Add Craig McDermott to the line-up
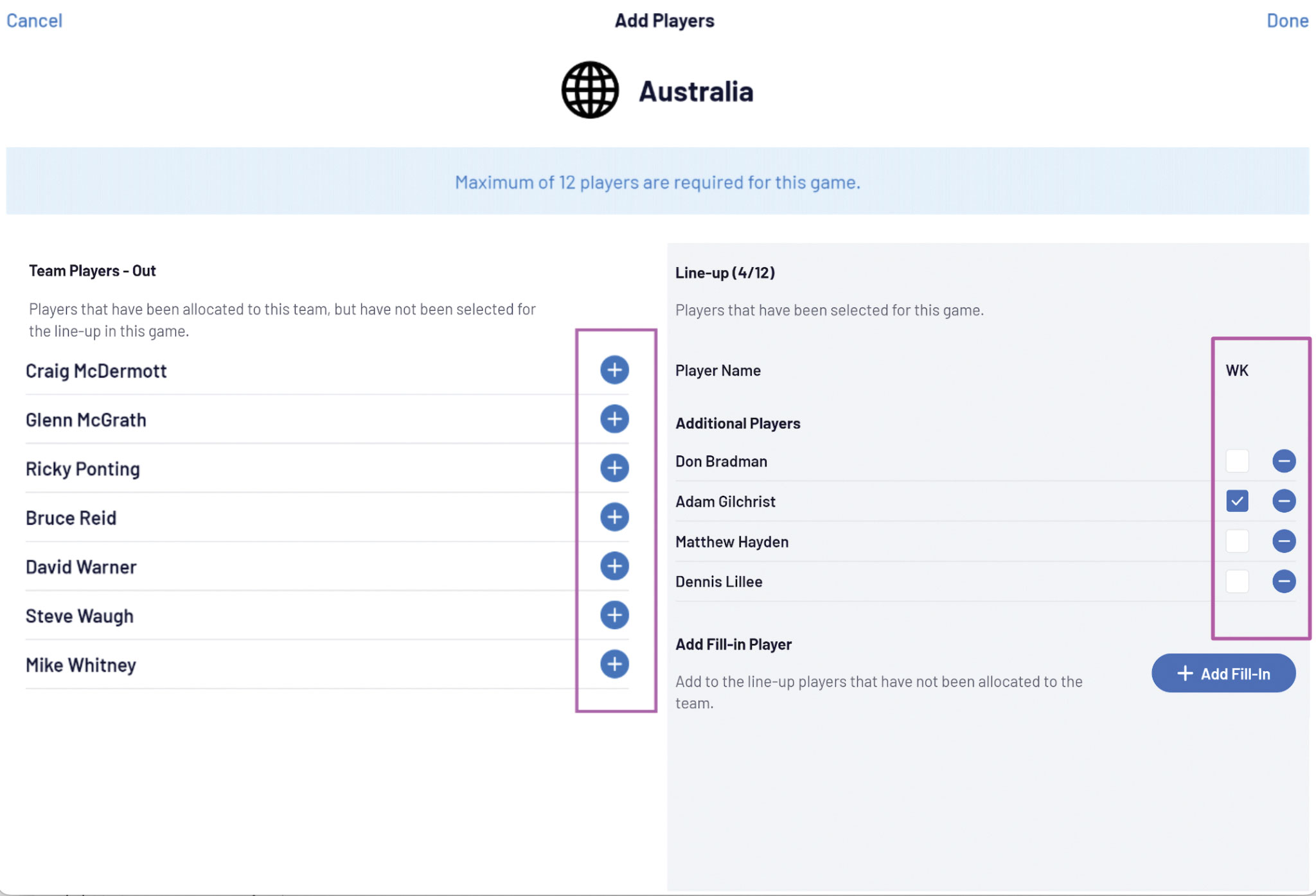The height and width of the screenshot is (896, 1316). pos(614,370)
